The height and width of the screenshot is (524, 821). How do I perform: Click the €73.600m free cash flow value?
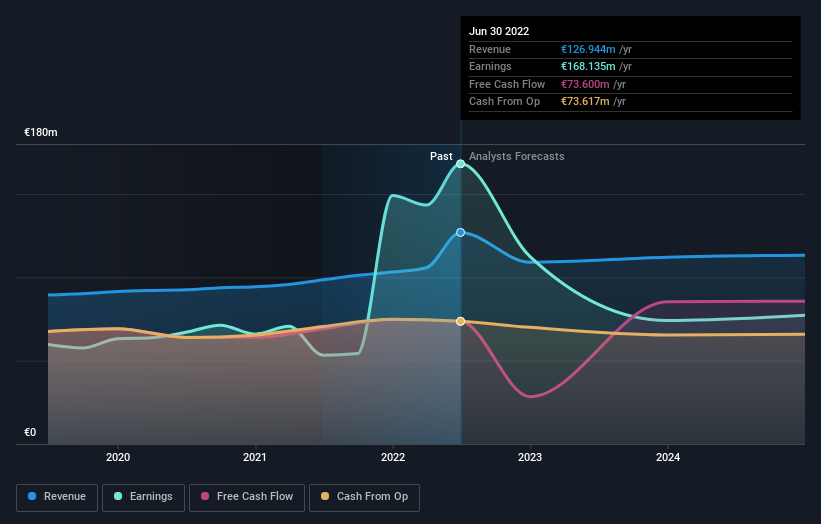pyautogui.click(x=585, y=84)
